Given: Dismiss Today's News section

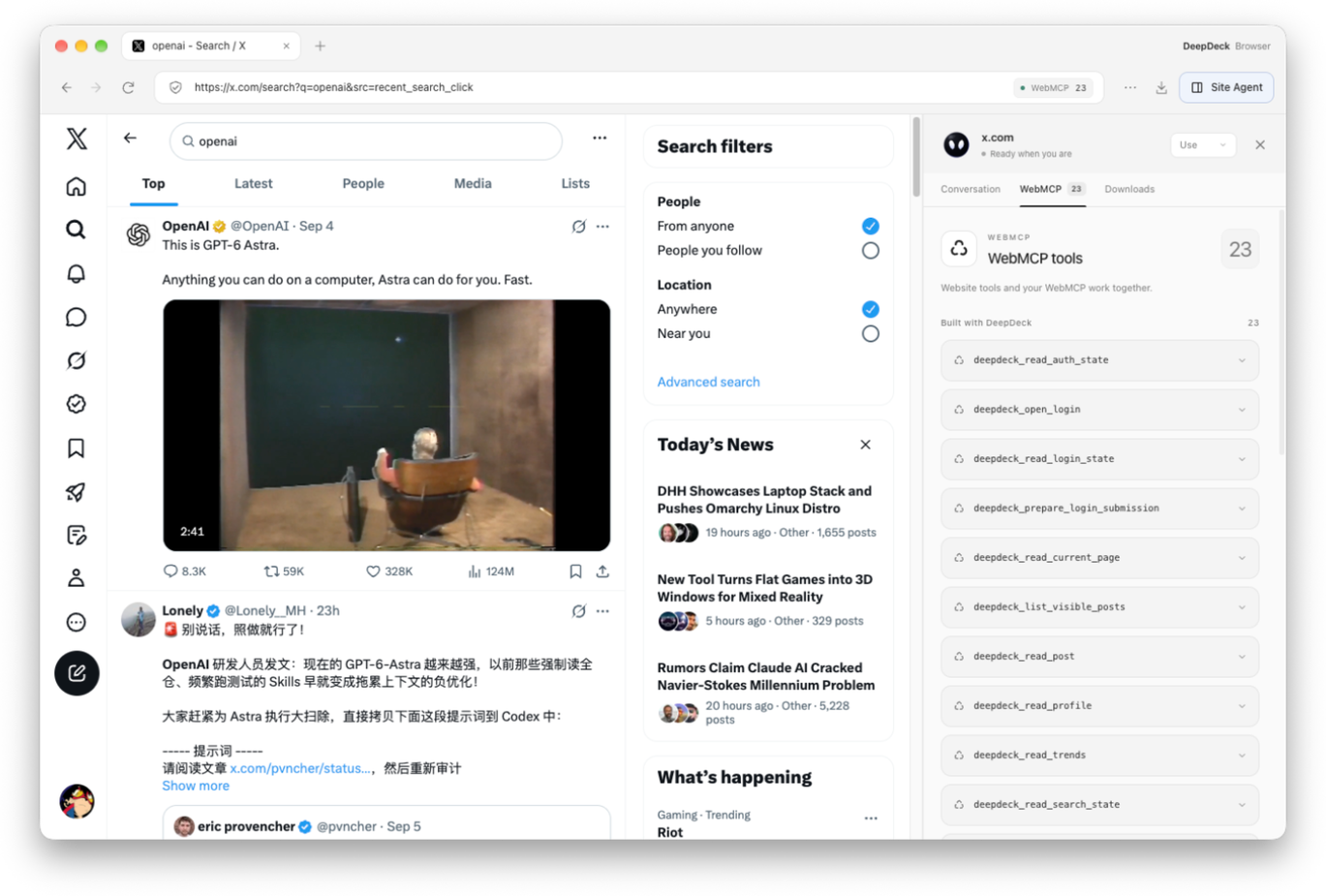Looking at the screenshot, I should tap(865, 445).
